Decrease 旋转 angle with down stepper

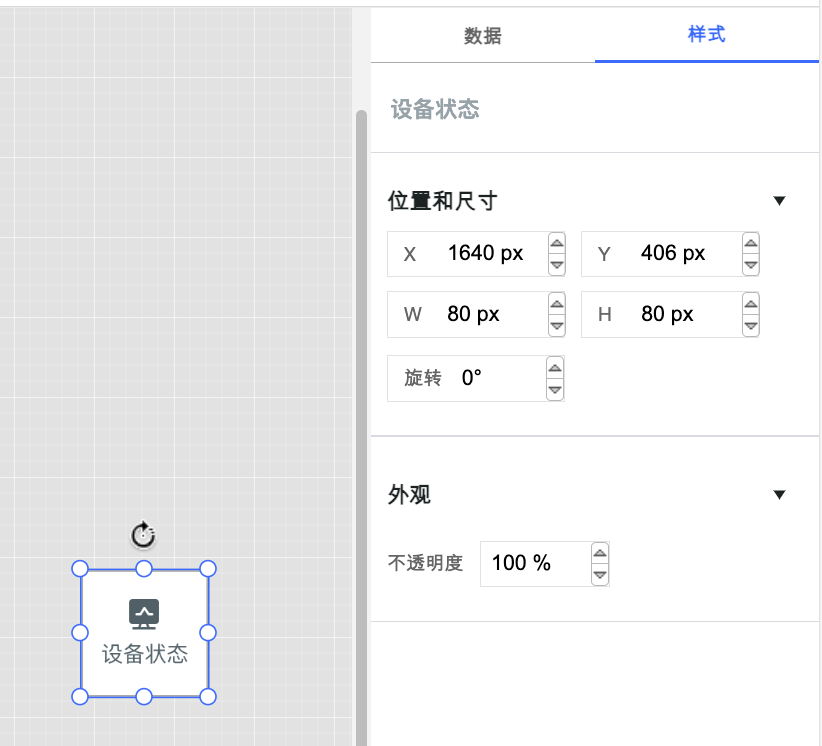coord(555,390)
